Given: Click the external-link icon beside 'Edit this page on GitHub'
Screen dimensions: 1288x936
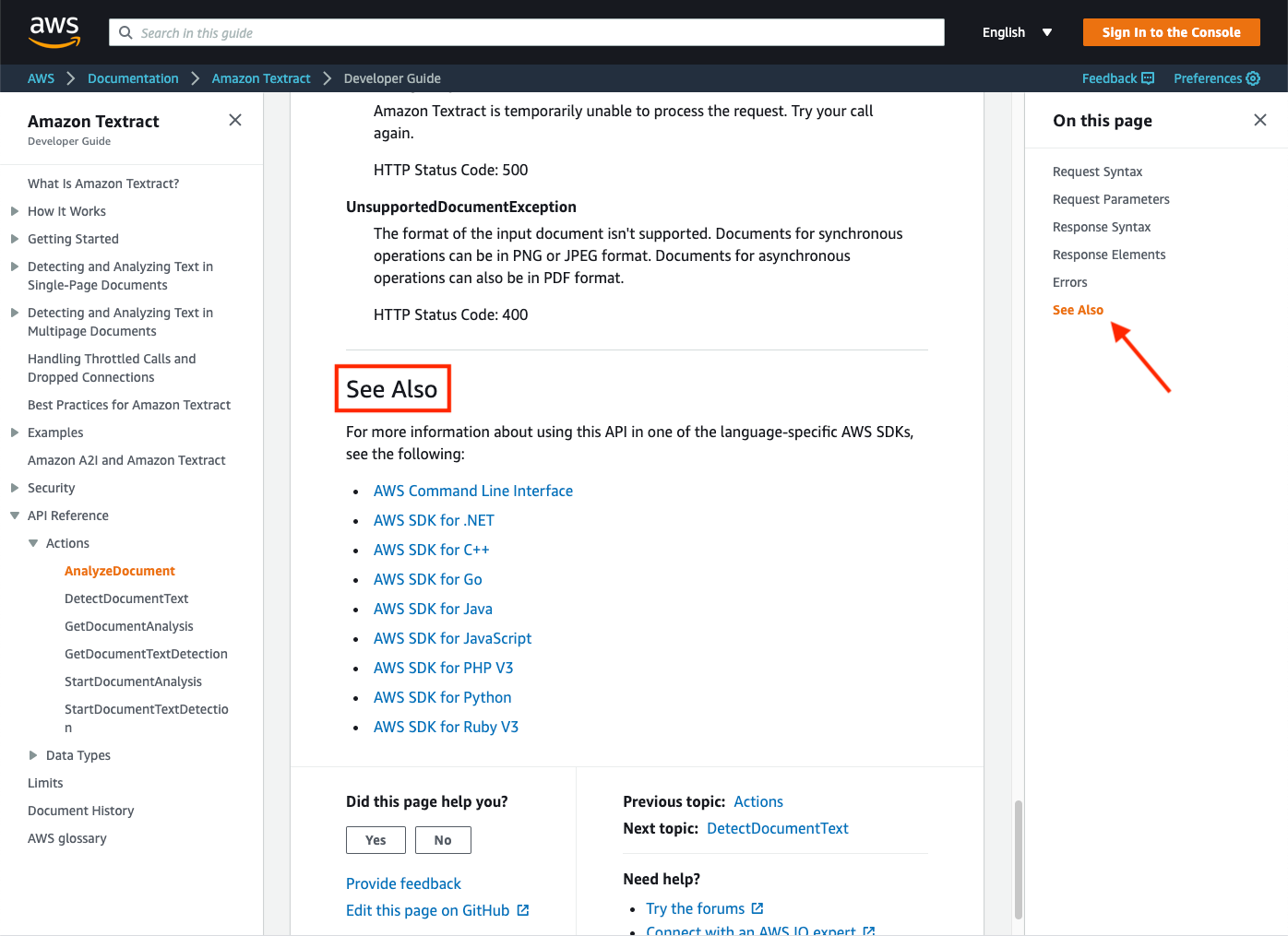Looking at the screenshot, I should click(x=523, y=910).
